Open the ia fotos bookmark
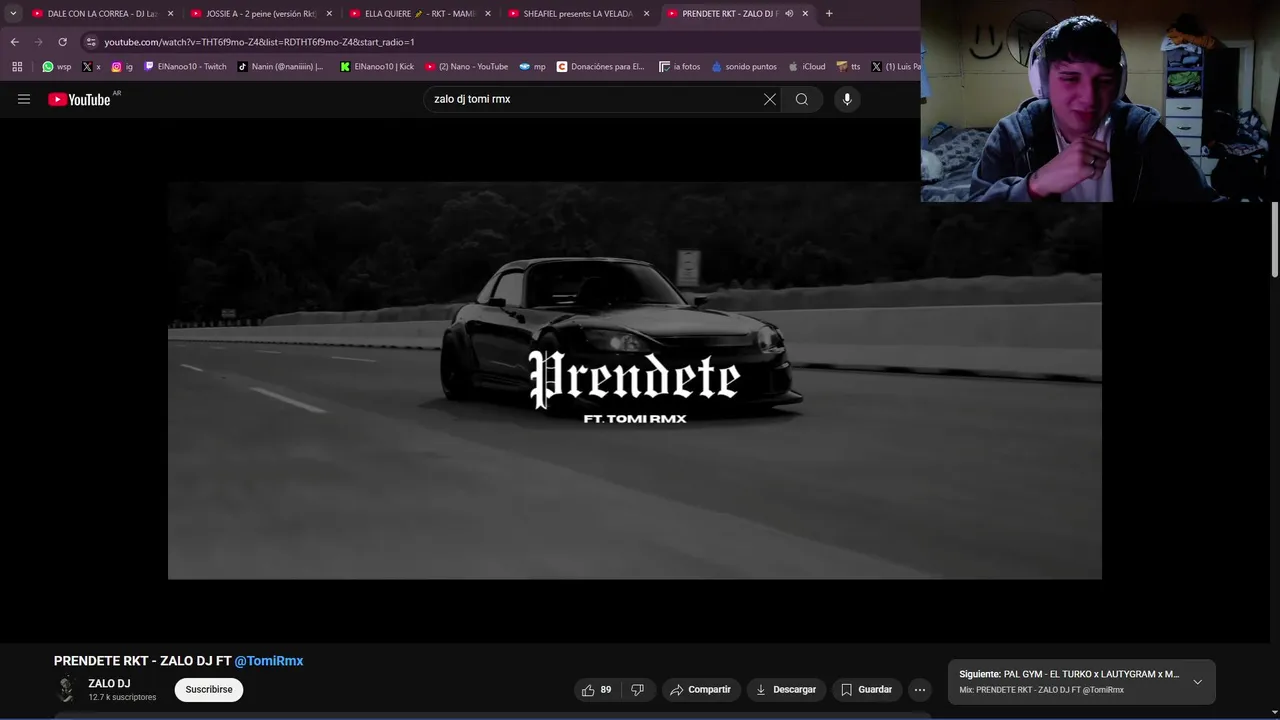1280x720 pixels. [680, 66]
